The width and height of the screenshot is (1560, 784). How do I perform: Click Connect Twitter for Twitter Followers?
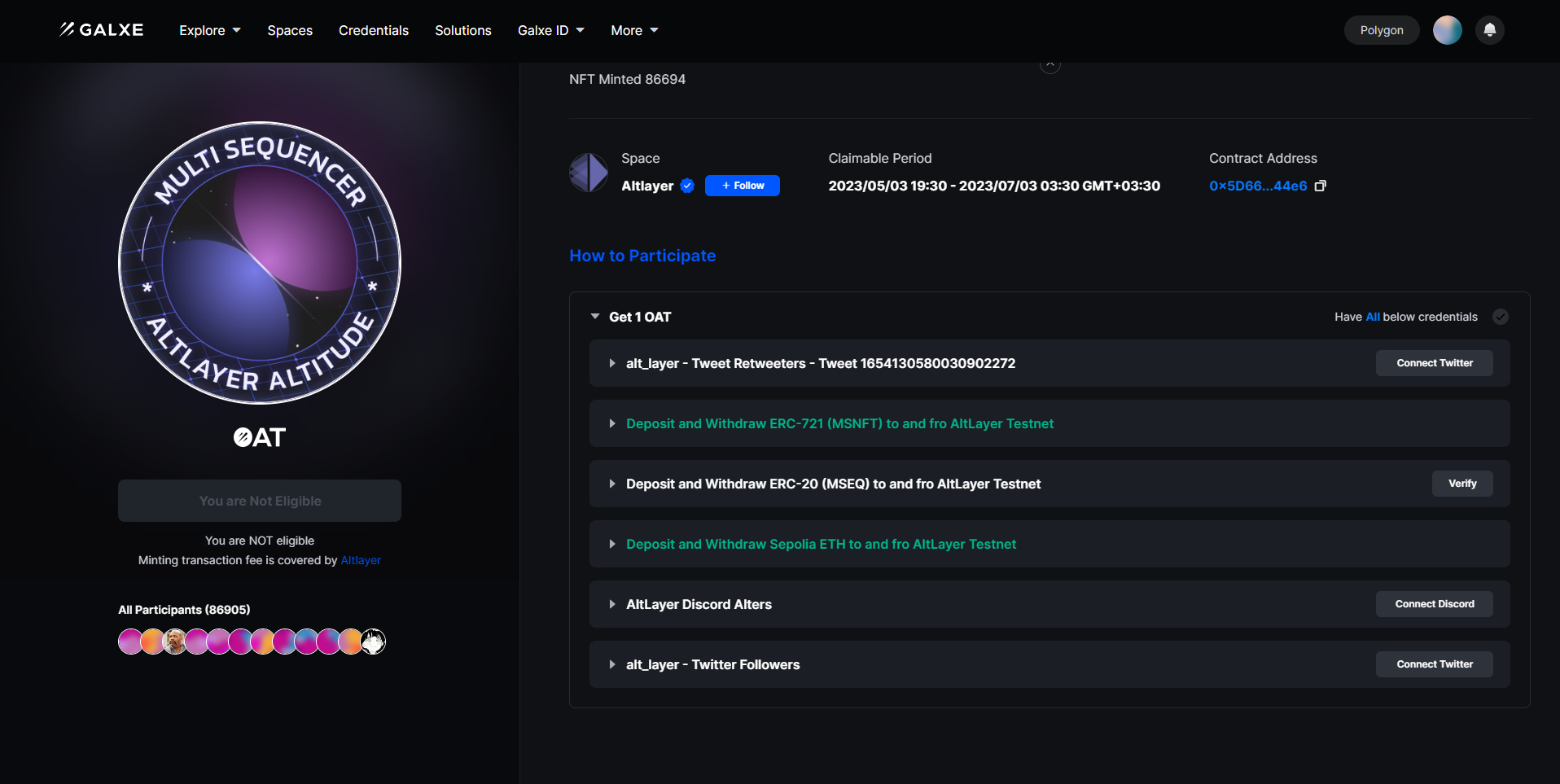coord(1435,664)
